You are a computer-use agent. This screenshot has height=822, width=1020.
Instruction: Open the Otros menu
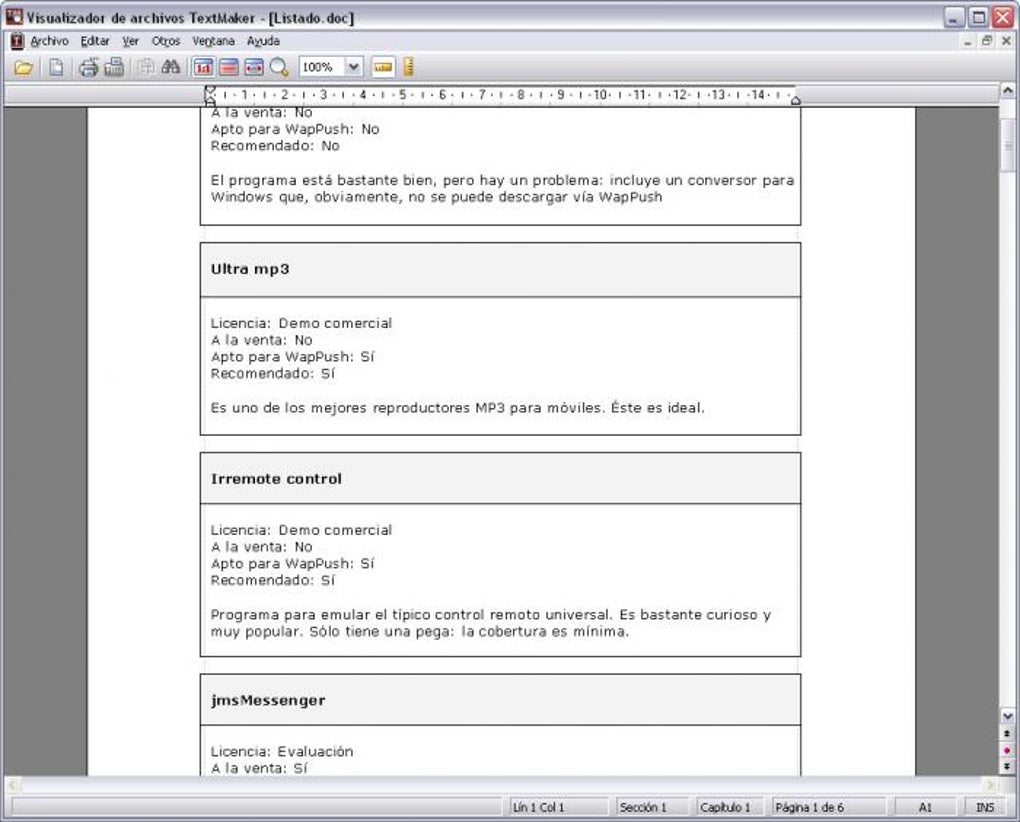166,41
